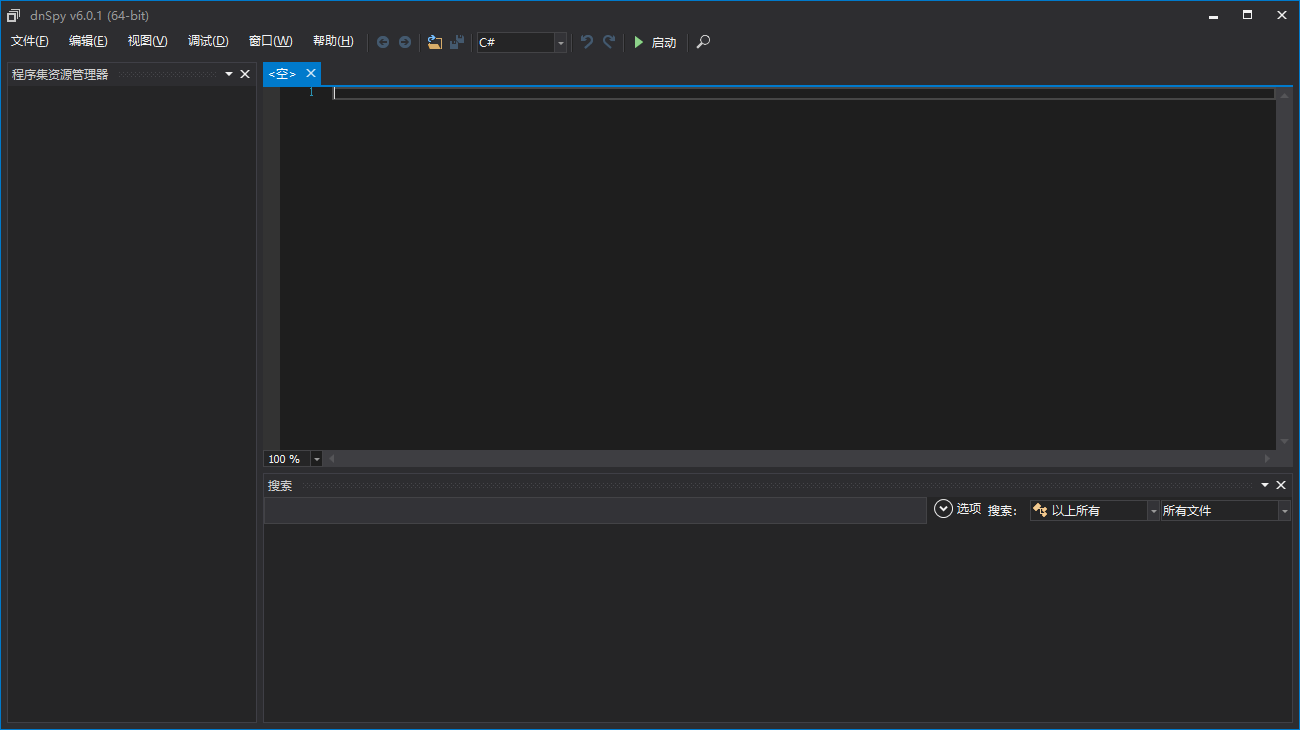Minimize the dnSpy window
The image size is (1300, 730).
tap(1213, 15)
